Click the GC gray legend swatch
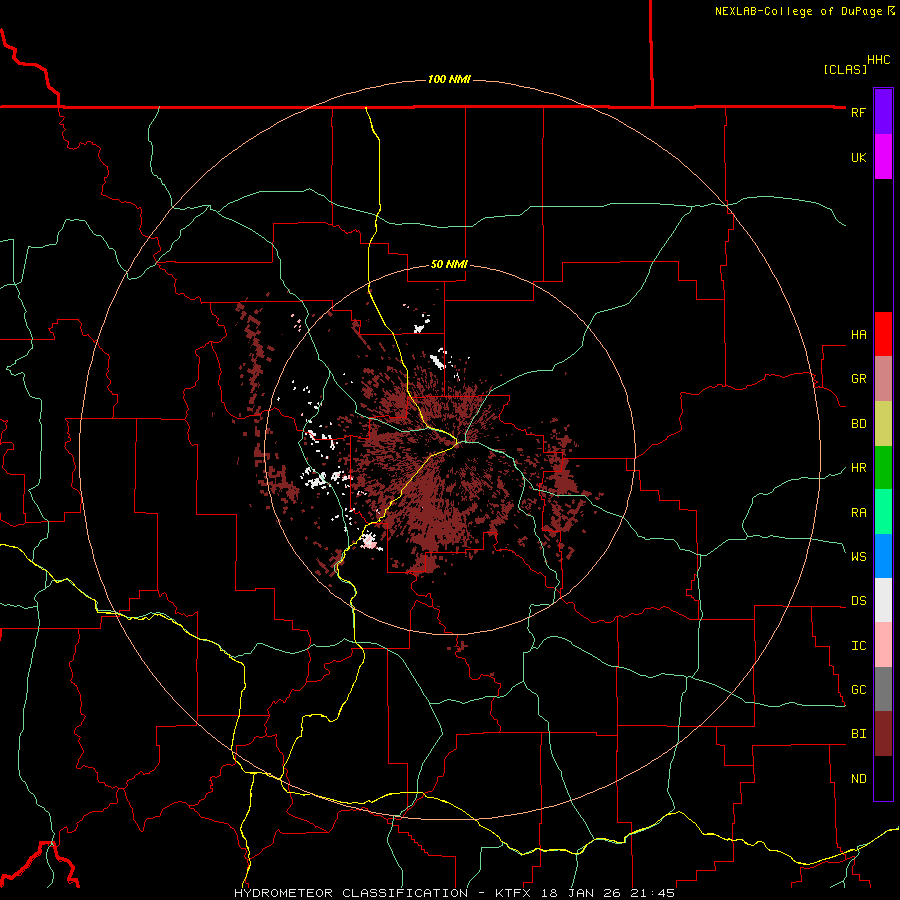Viewport: 900px width, 900px height. pos(883,689)
